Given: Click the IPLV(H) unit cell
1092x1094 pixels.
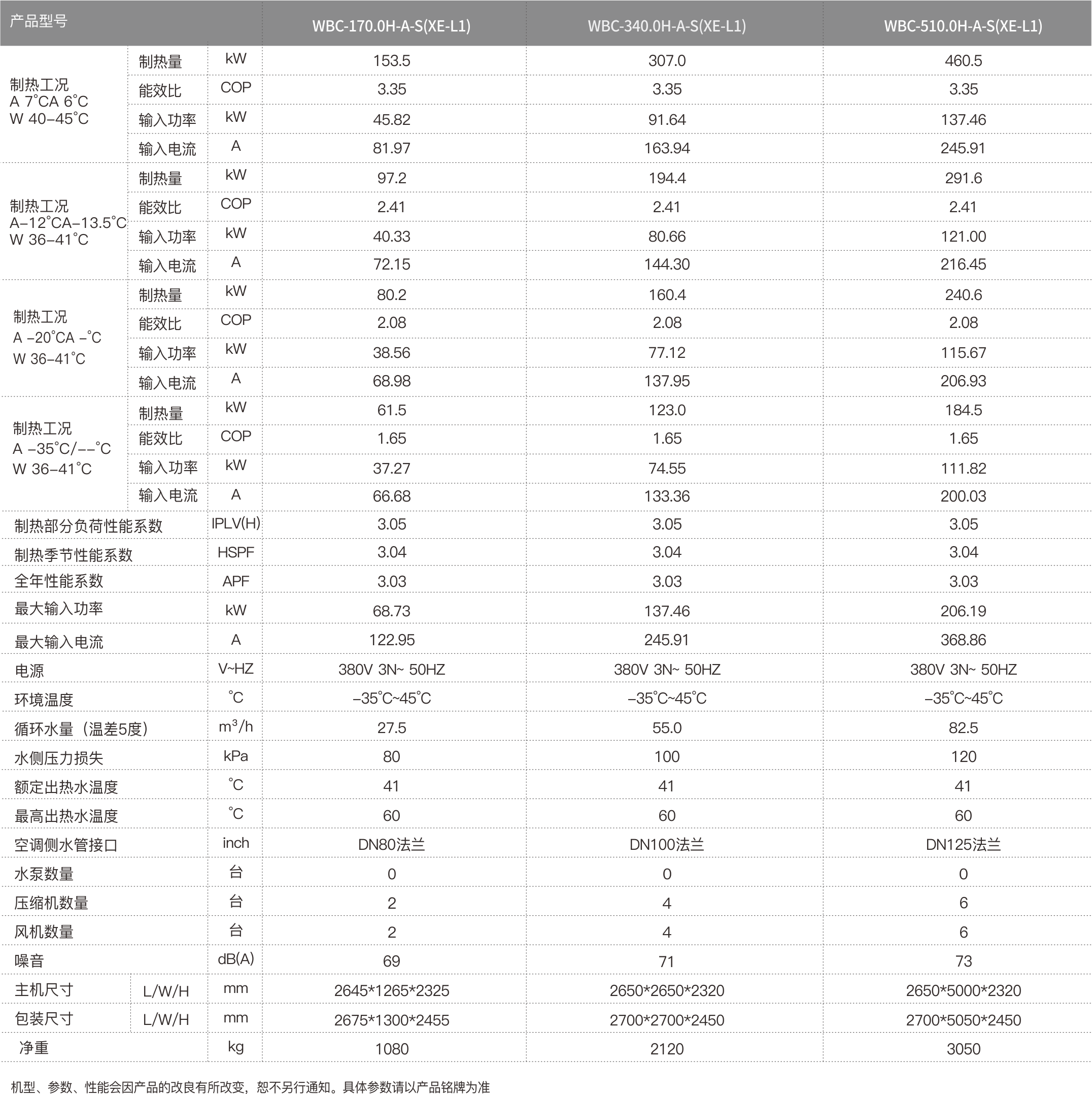Looking at the screenshot, I should (x=235, y=523).
